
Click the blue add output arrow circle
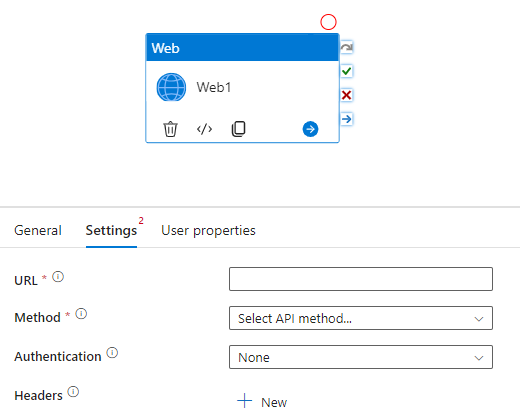[310, 129]
